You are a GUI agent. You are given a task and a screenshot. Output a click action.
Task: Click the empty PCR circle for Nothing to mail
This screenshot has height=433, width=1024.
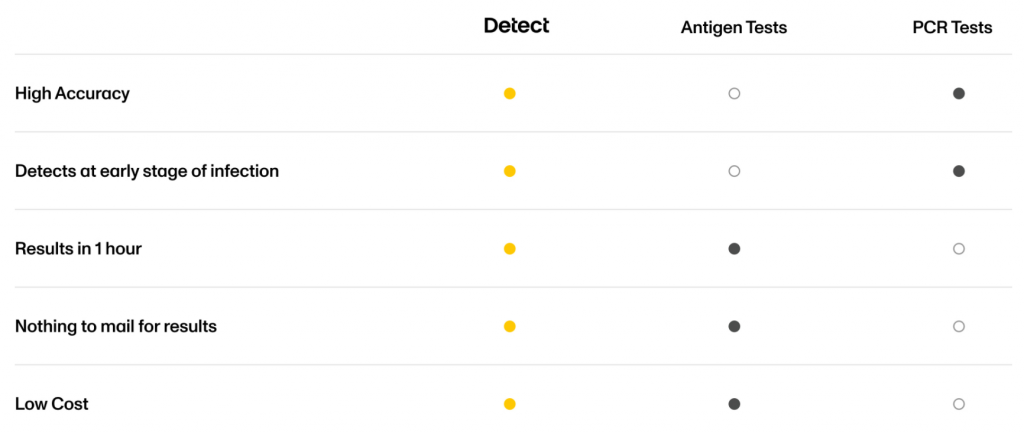point(959,326)
